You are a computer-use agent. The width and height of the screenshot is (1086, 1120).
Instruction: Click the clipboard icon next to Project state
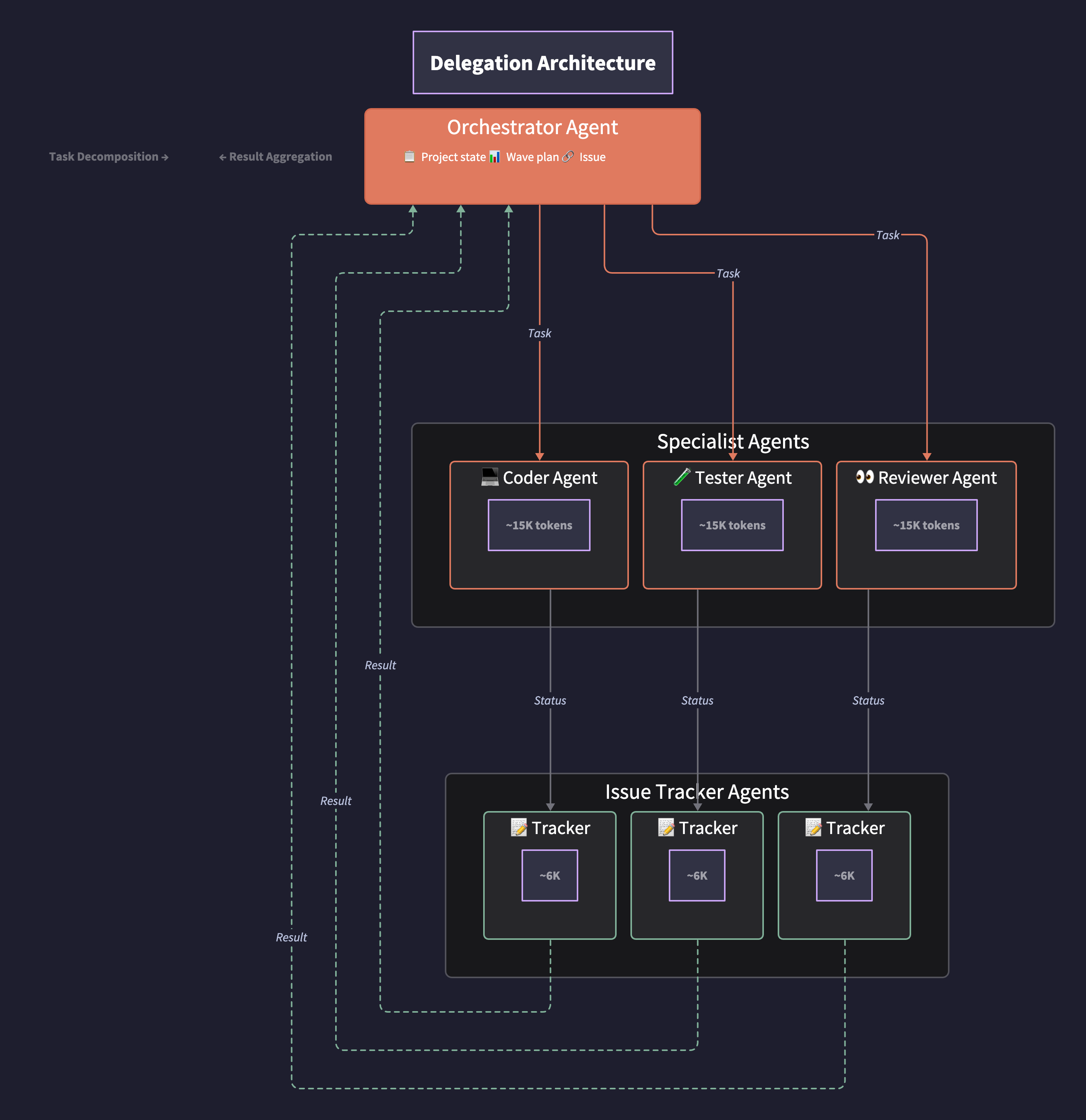(x=409, y=156)
